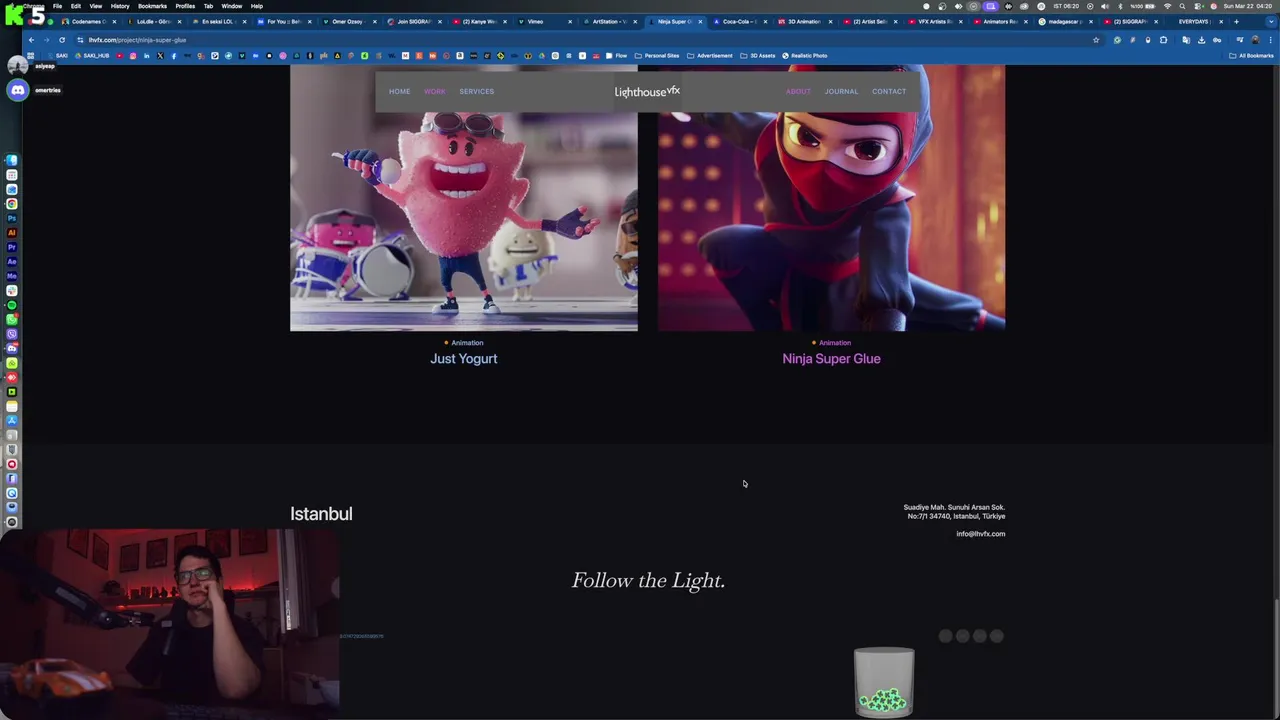
Task: Switch to the EVERYDAYS tab
Action: click(x=1193, y=22)
